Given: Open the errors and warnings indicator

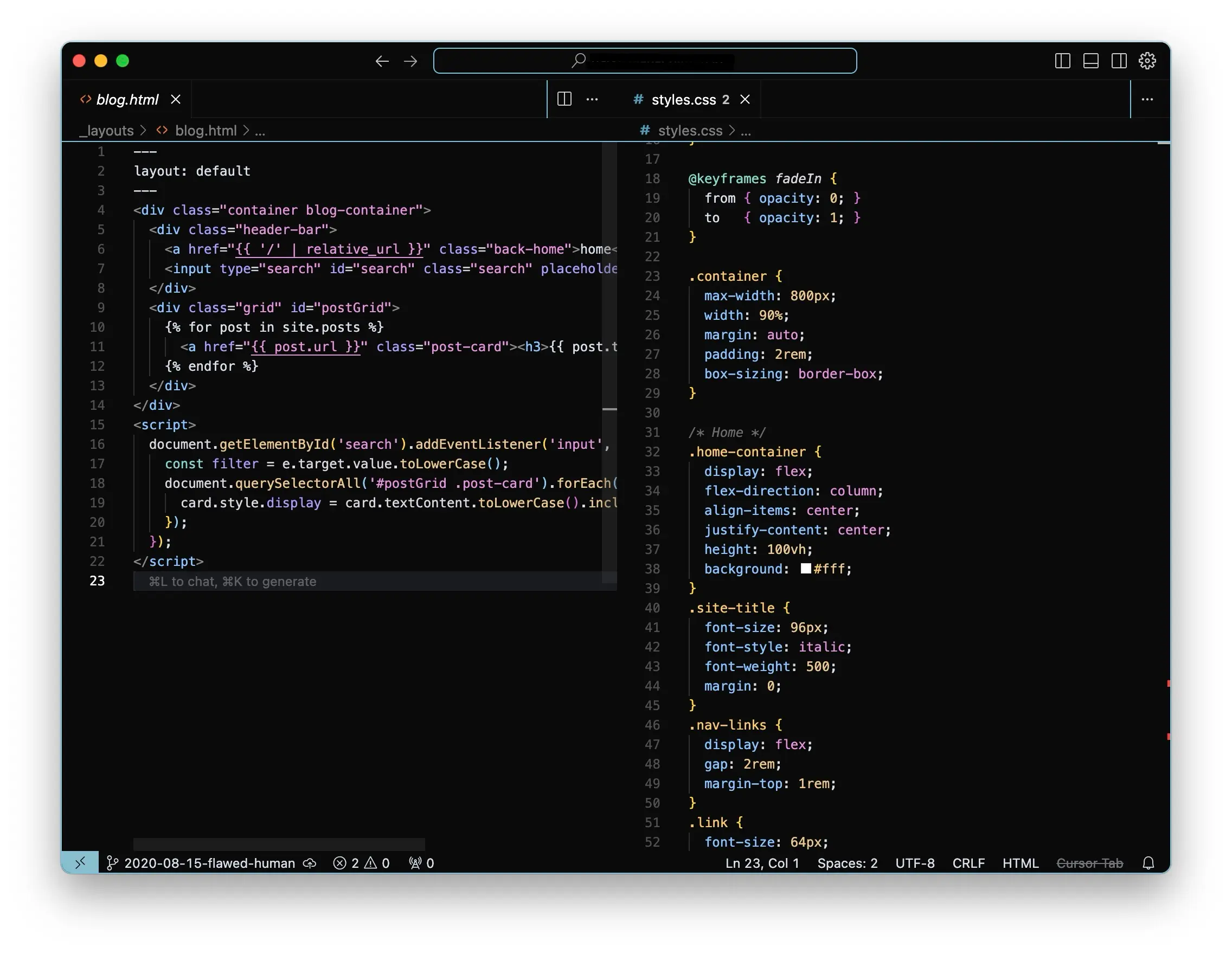Looking at the screenshot, I should 362,862.
